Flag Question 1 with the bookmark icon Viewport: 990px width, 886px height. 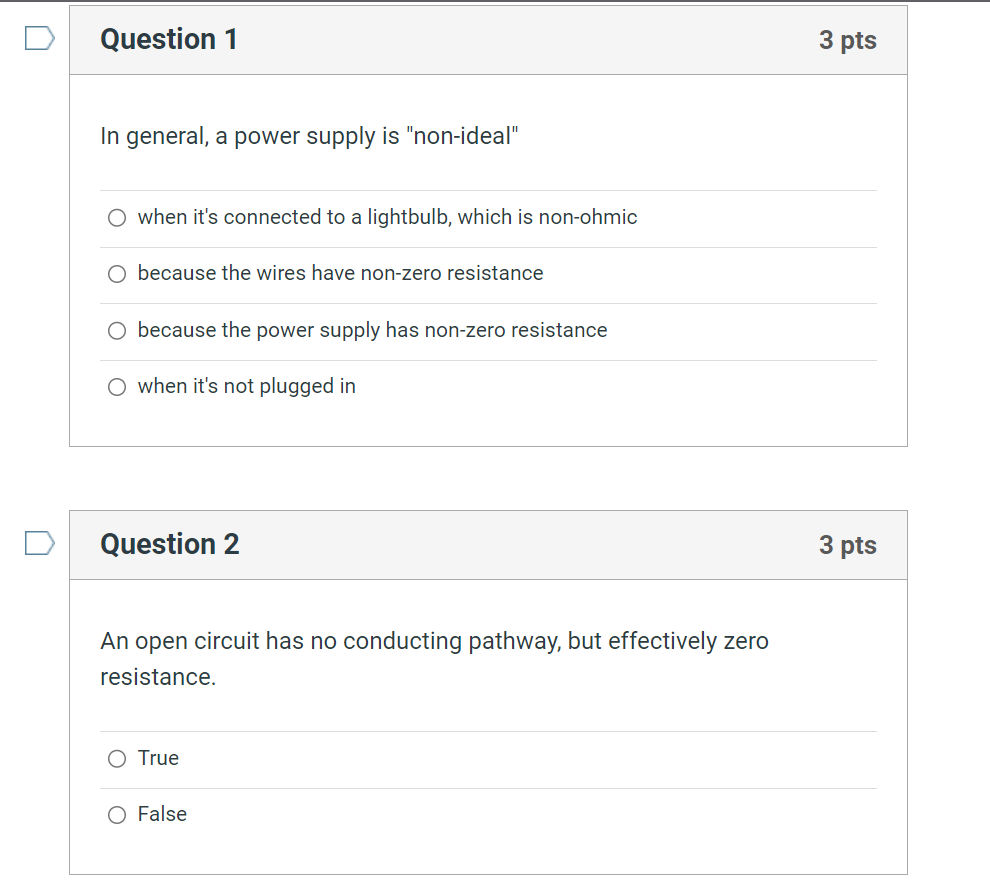point(40,39)
